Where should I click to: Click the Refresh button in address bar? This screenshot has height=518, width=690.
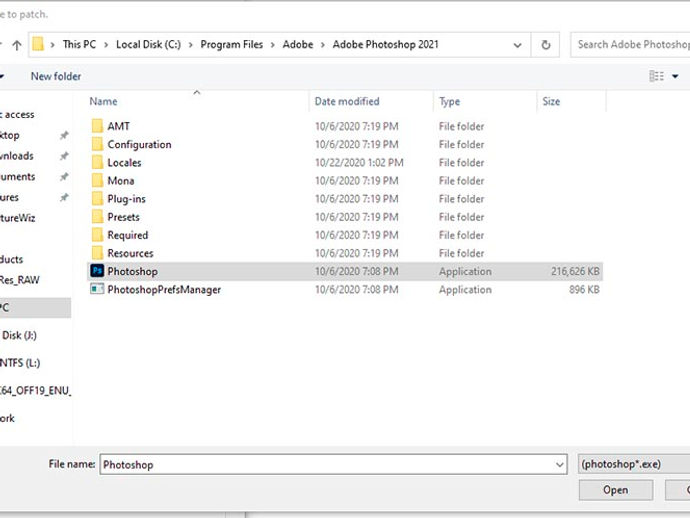[x=546, y=45]
